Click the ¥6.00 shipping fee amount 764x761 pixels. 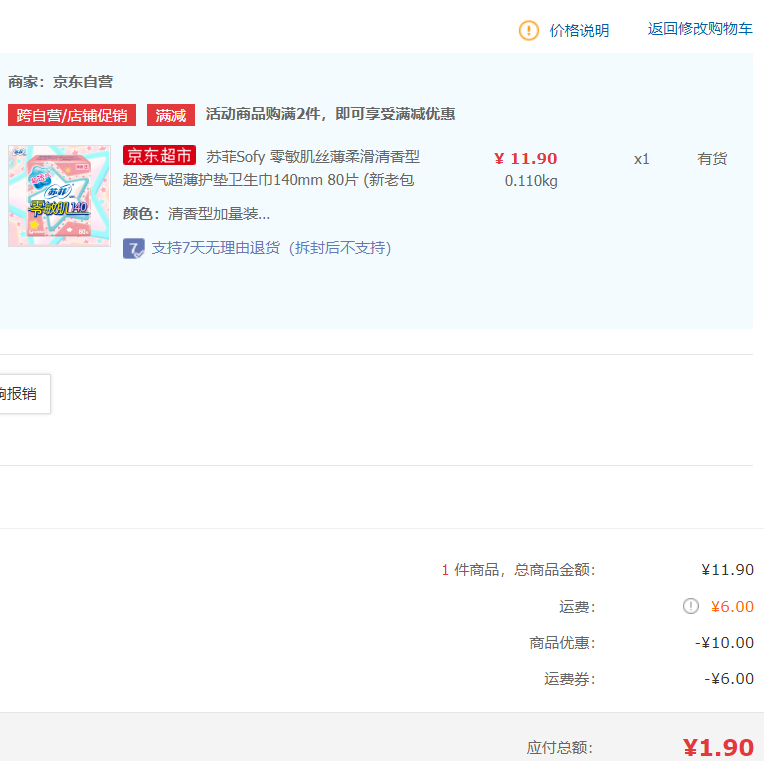[x=732, y=607]
